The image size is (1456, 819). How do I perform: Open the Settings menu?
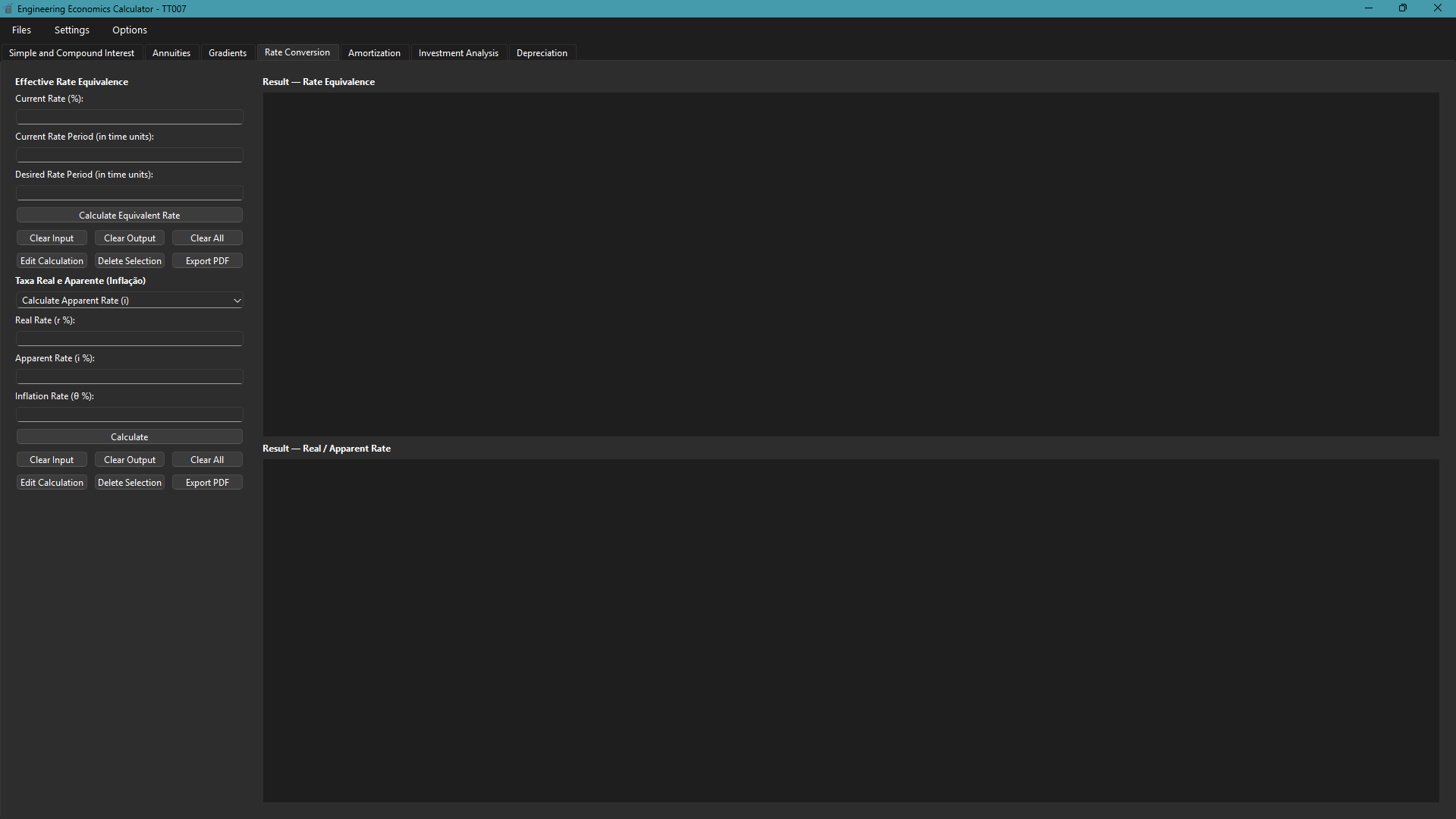pyautogui.click(x=72, y=30)
